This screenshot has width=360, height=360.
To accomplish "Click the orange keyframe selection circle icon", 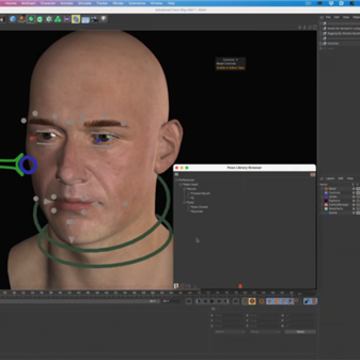I will point(262,301).
